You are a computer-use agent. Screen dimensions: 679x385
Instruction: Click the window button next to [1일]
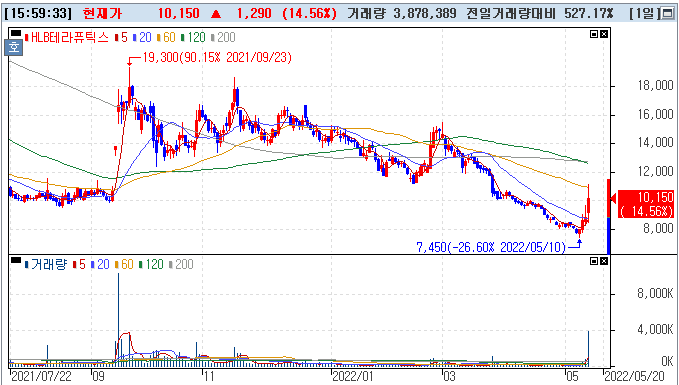[x=667, y=13]
